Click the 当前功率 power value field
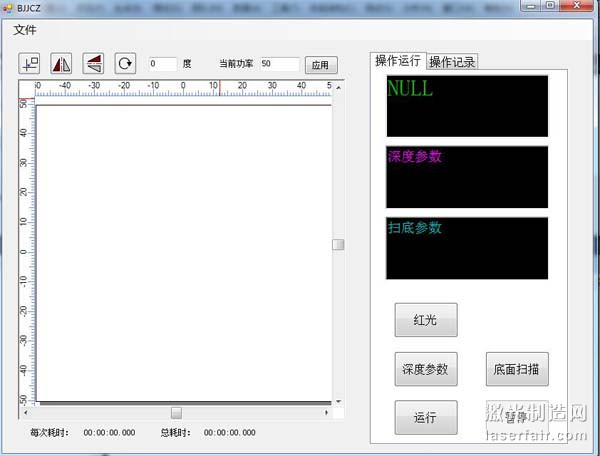 pyautogui.click(x=278, y=63)
